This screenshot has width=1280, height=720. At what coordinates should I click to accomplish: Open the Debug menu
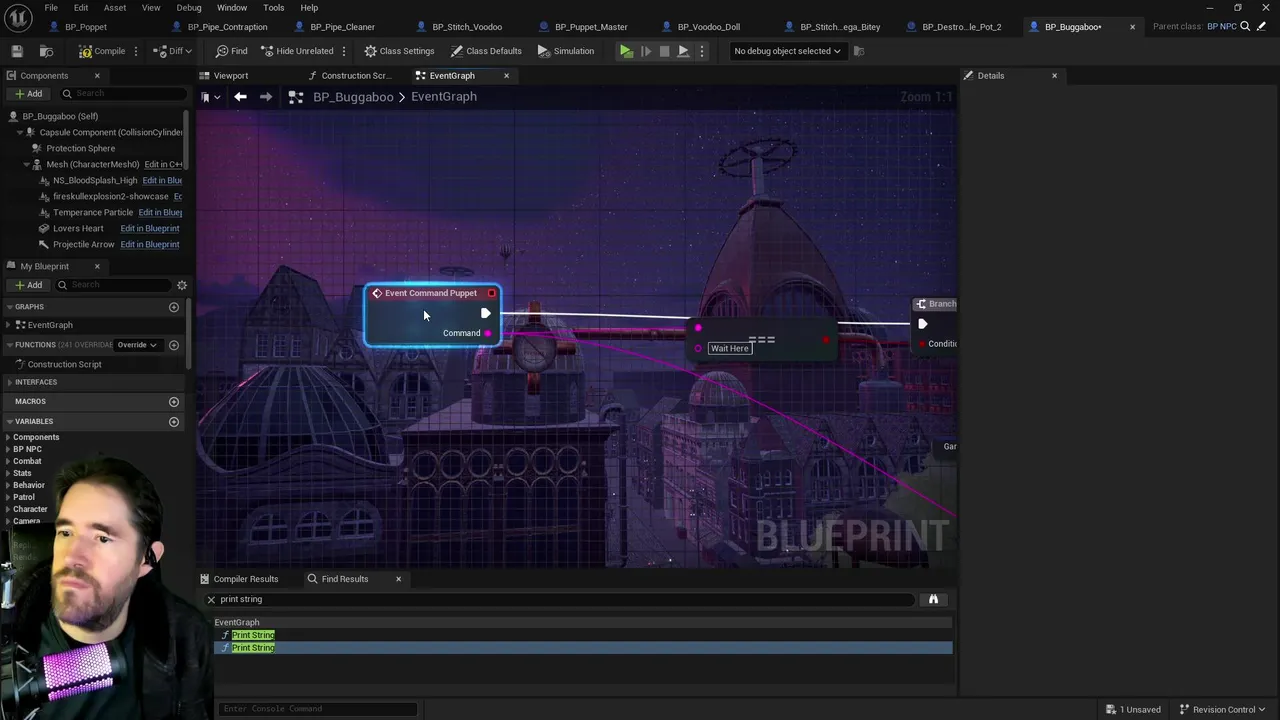[189, 8]
